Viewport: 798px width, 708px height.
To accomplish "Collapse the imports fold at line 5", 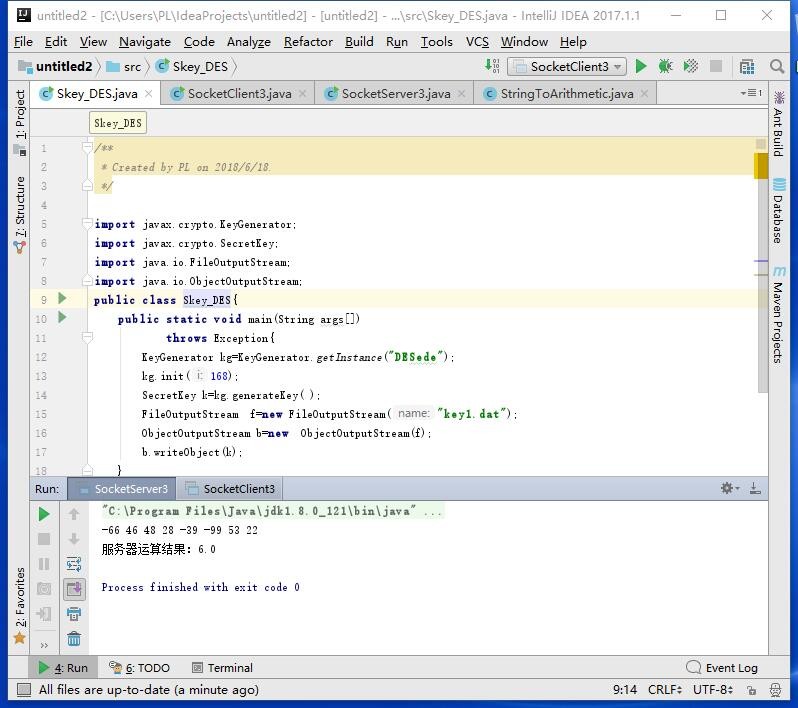I will pyautogui.click(x=87, y=223).
